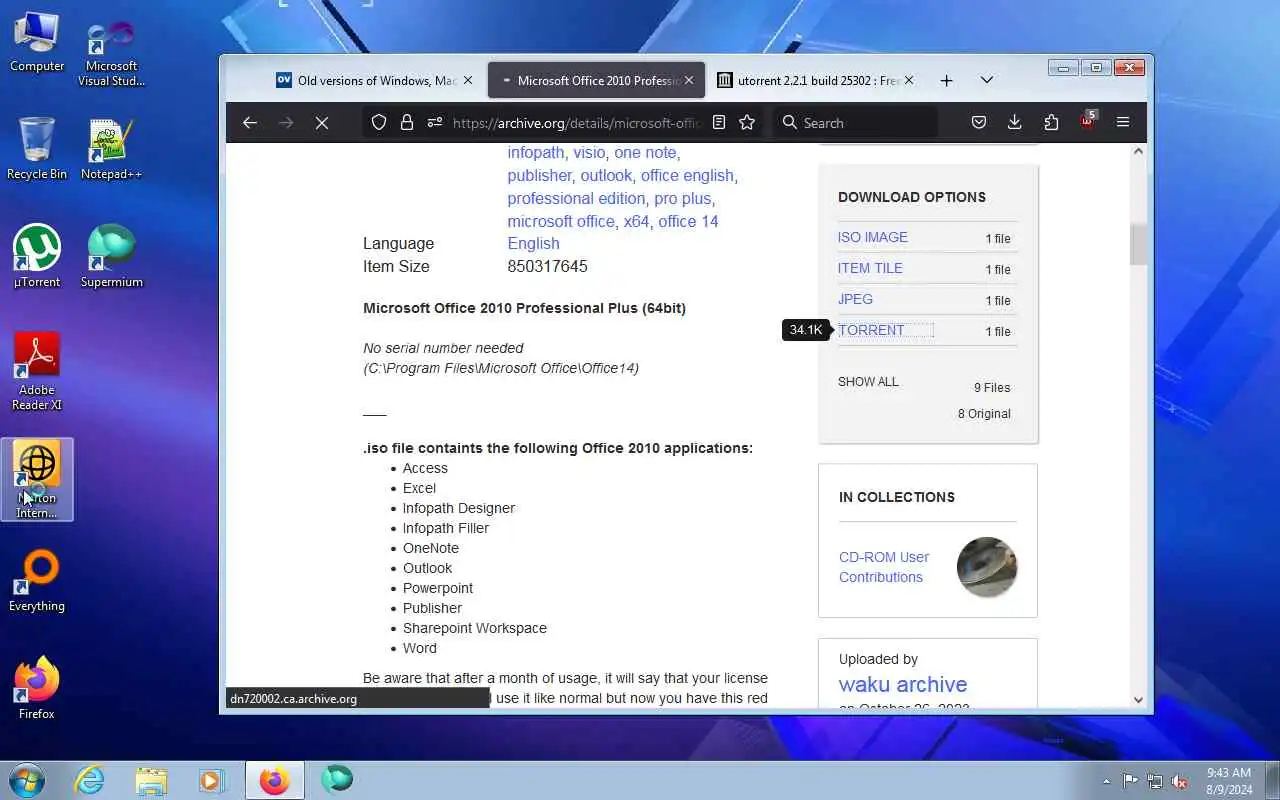The image size is (1280, 800).
Task: Click the office 14 topic tag
Action: click(688, 221)
